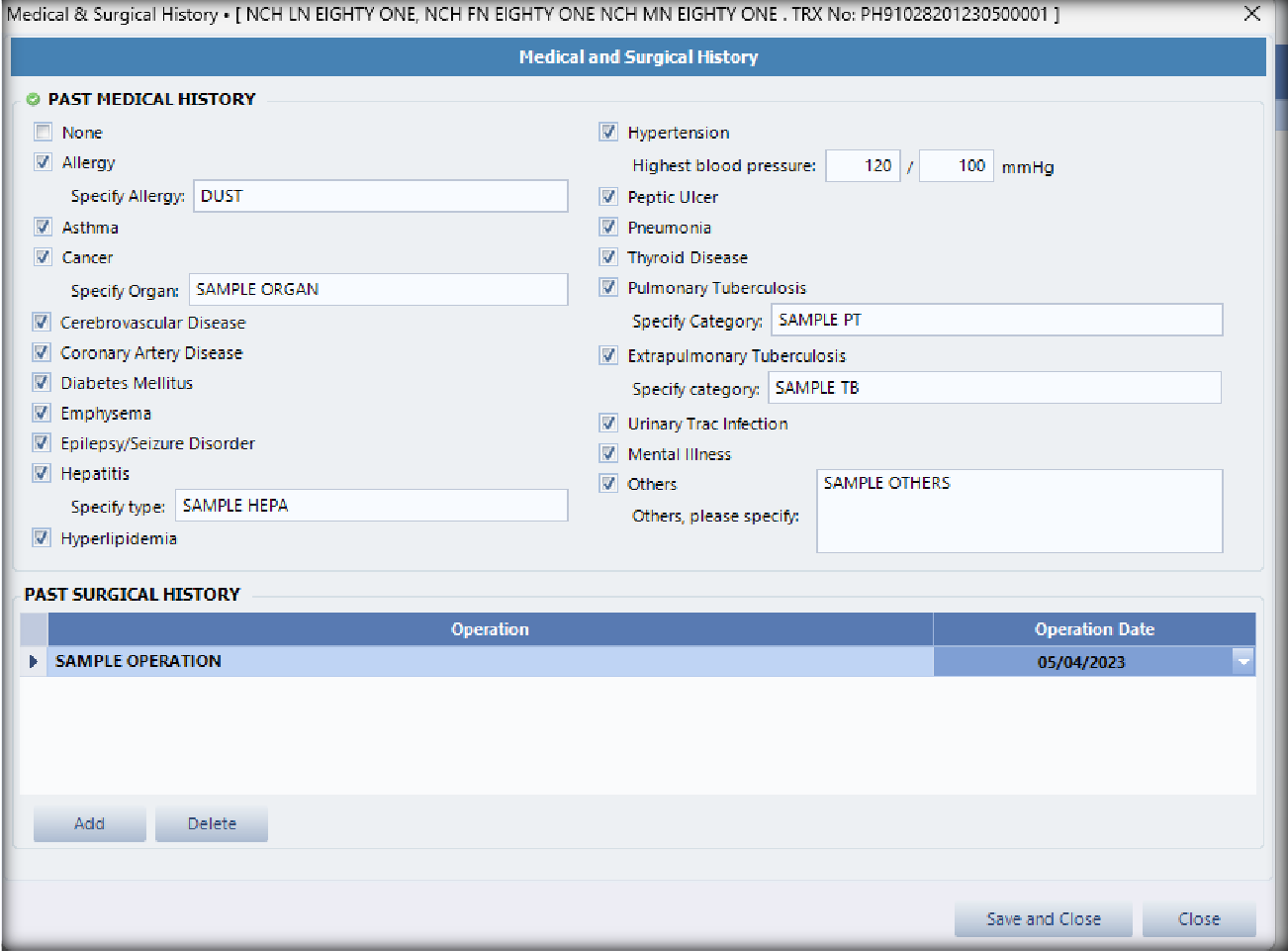Click the row indicator arrow for SAMPLE OPERATION
Viewport: 1288px width, 951px height.
[x=34, y=661]
